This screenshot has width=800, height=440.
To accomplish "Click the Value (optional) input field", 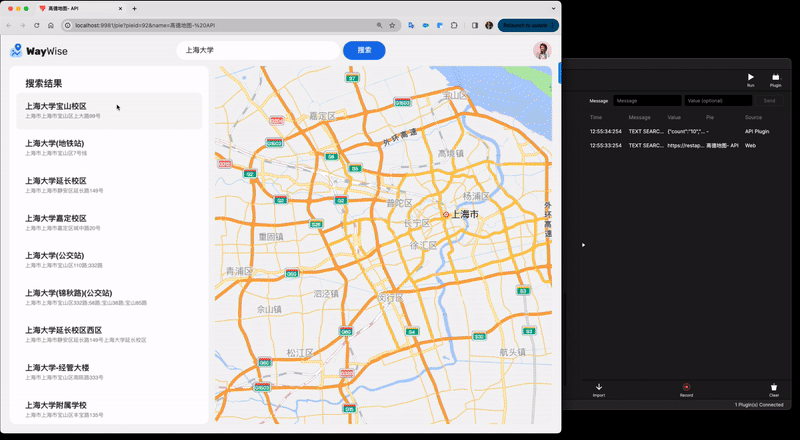I will pos(717,100).
